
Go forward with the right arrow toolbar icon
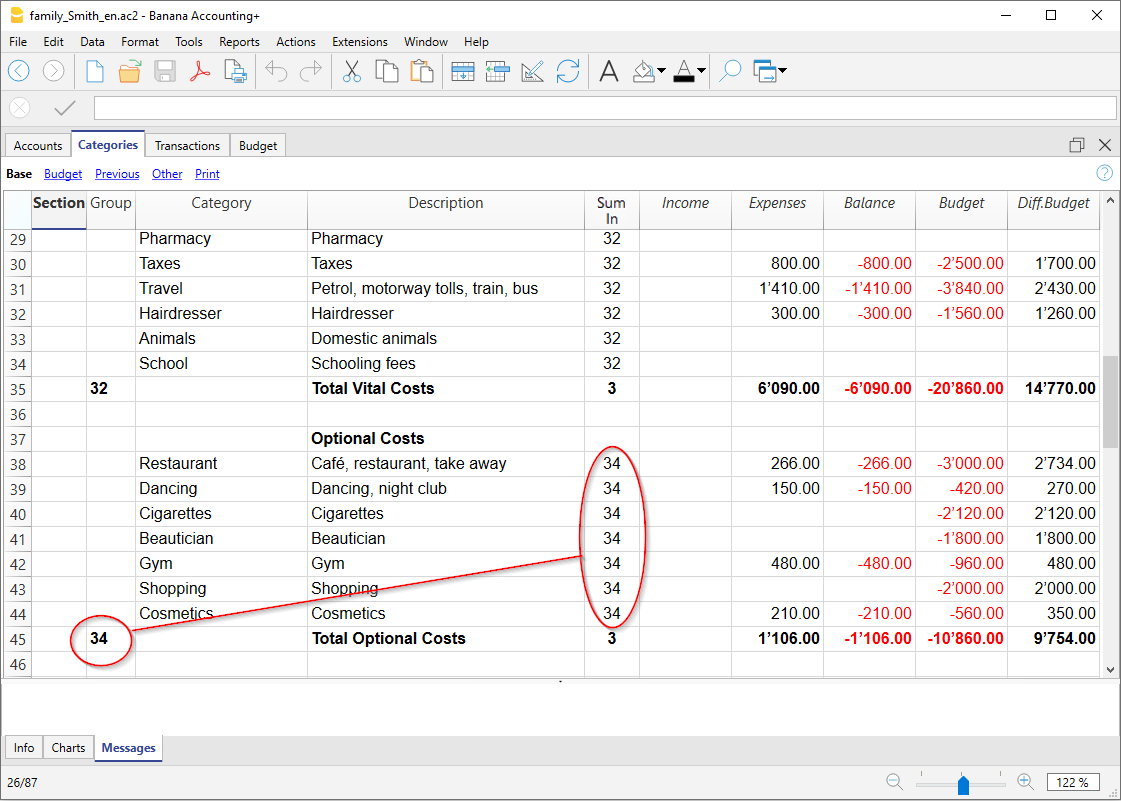click(54, 71)
